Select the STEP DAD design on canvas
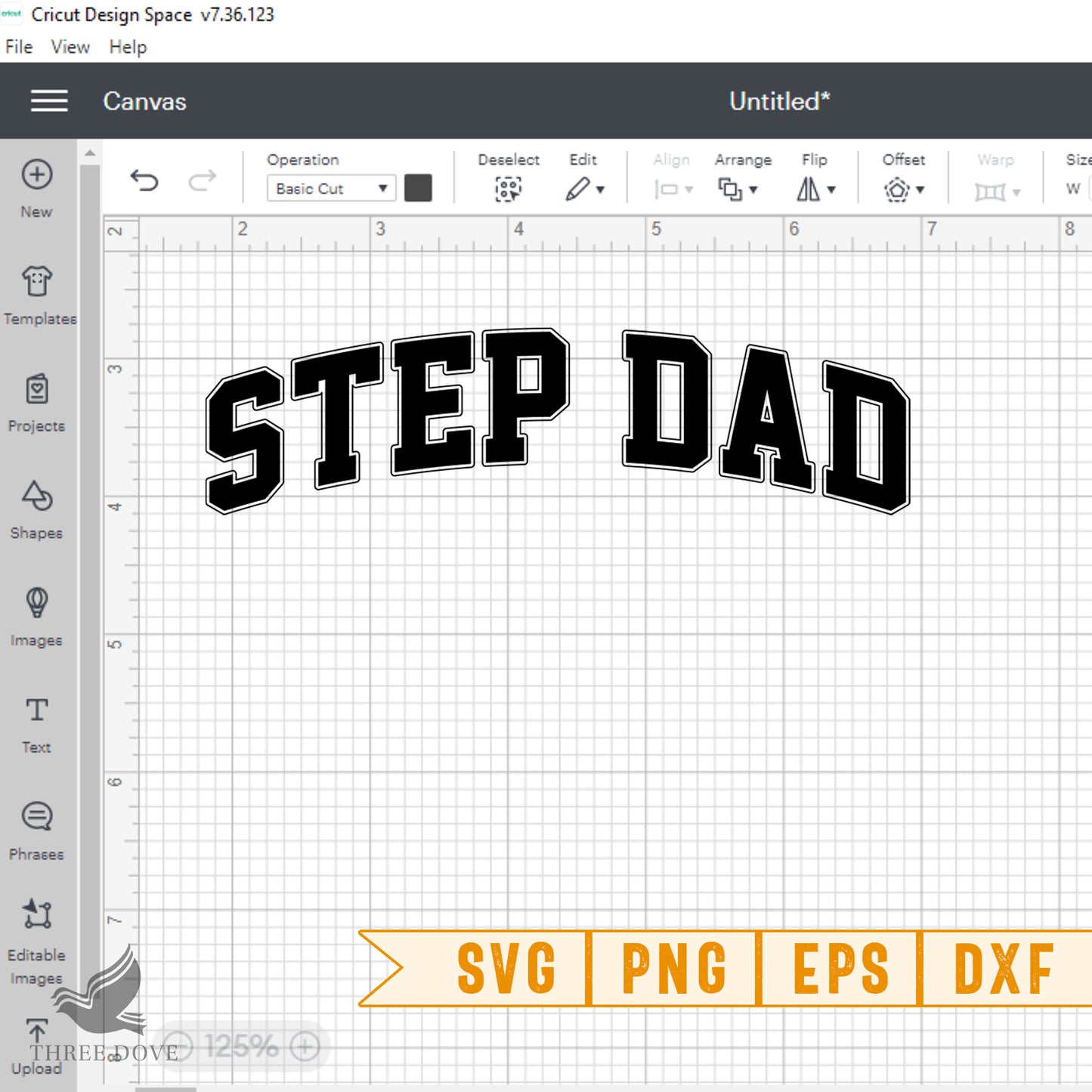The width and height of the screenshot is (1092, 1092). pyautogui.click(x=558, y=421)
